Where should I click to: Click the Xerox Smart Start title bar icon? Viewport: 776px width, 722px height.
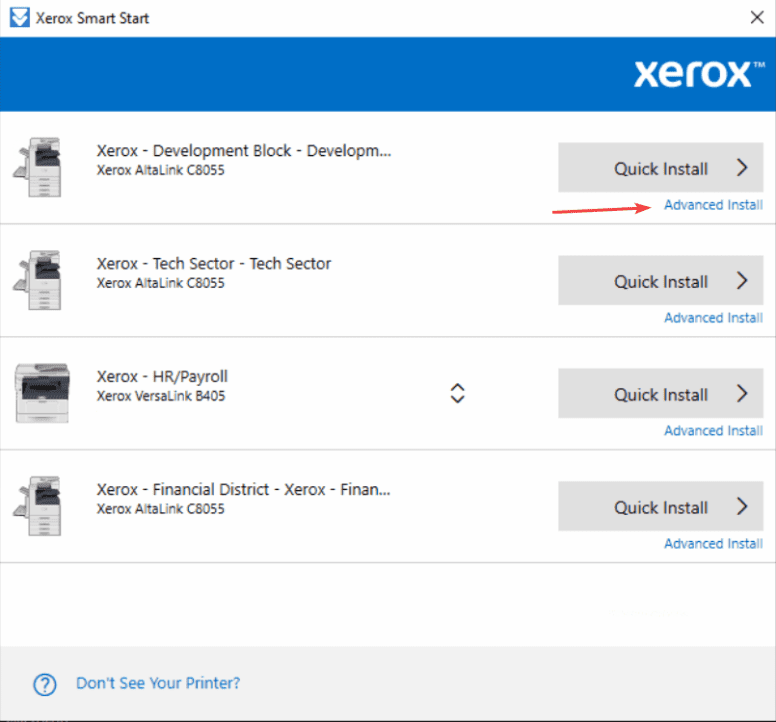pyautogui.click(x=18, y=18)
